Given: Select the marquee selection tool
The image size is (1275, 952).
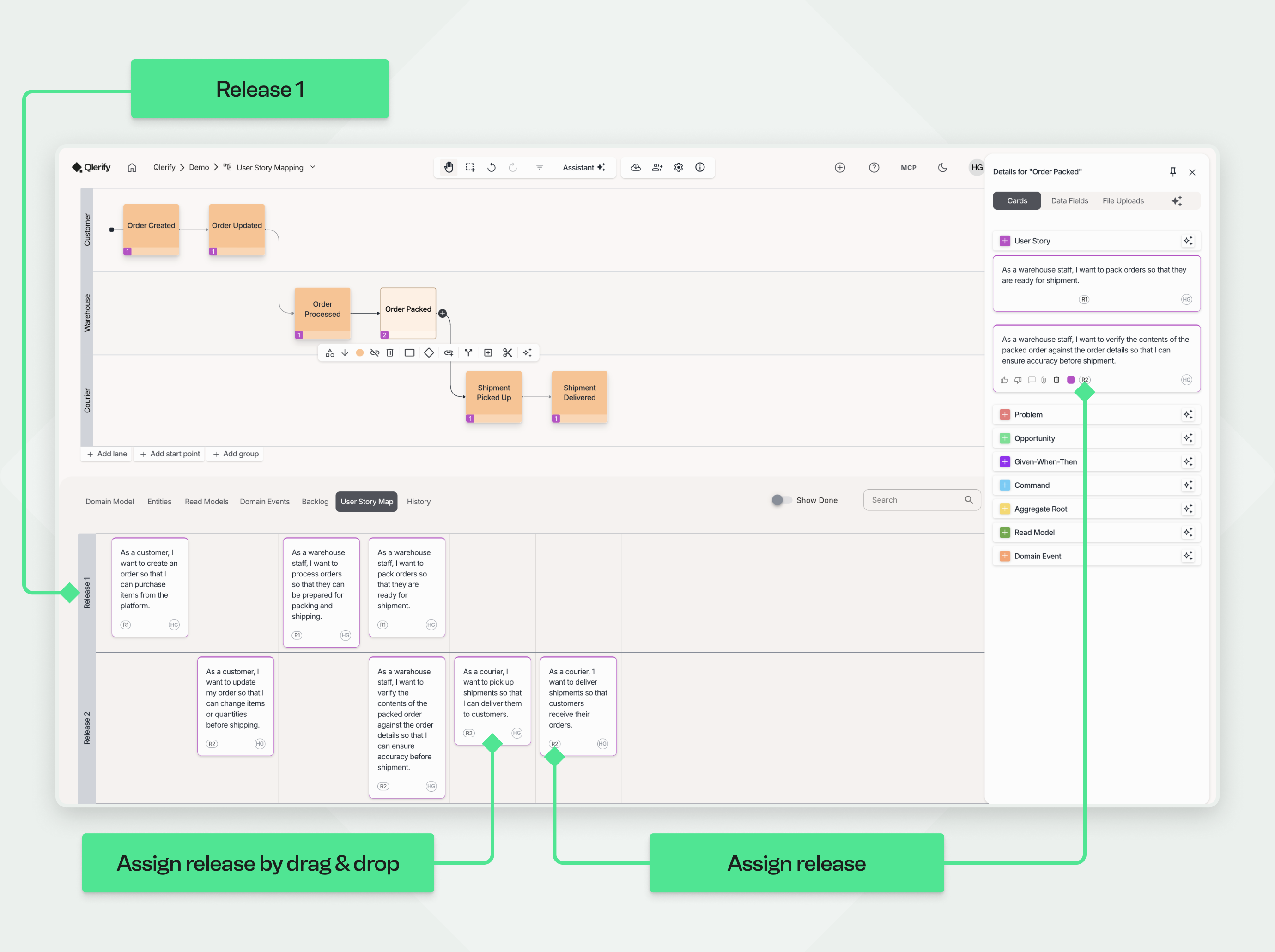Looking at the screenshot, I should pos(470,167).
